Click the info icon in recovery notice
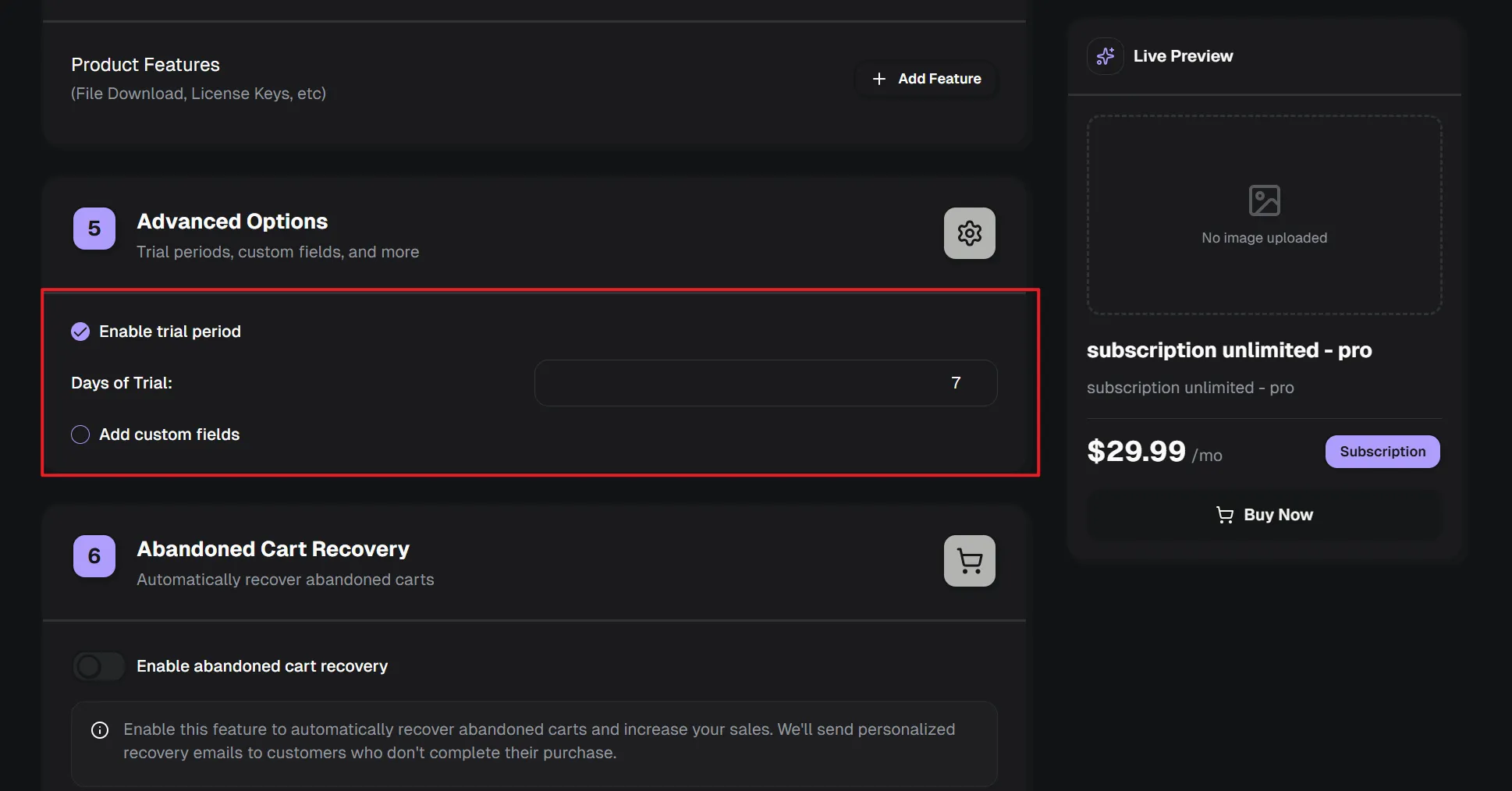 click(100, 730)
